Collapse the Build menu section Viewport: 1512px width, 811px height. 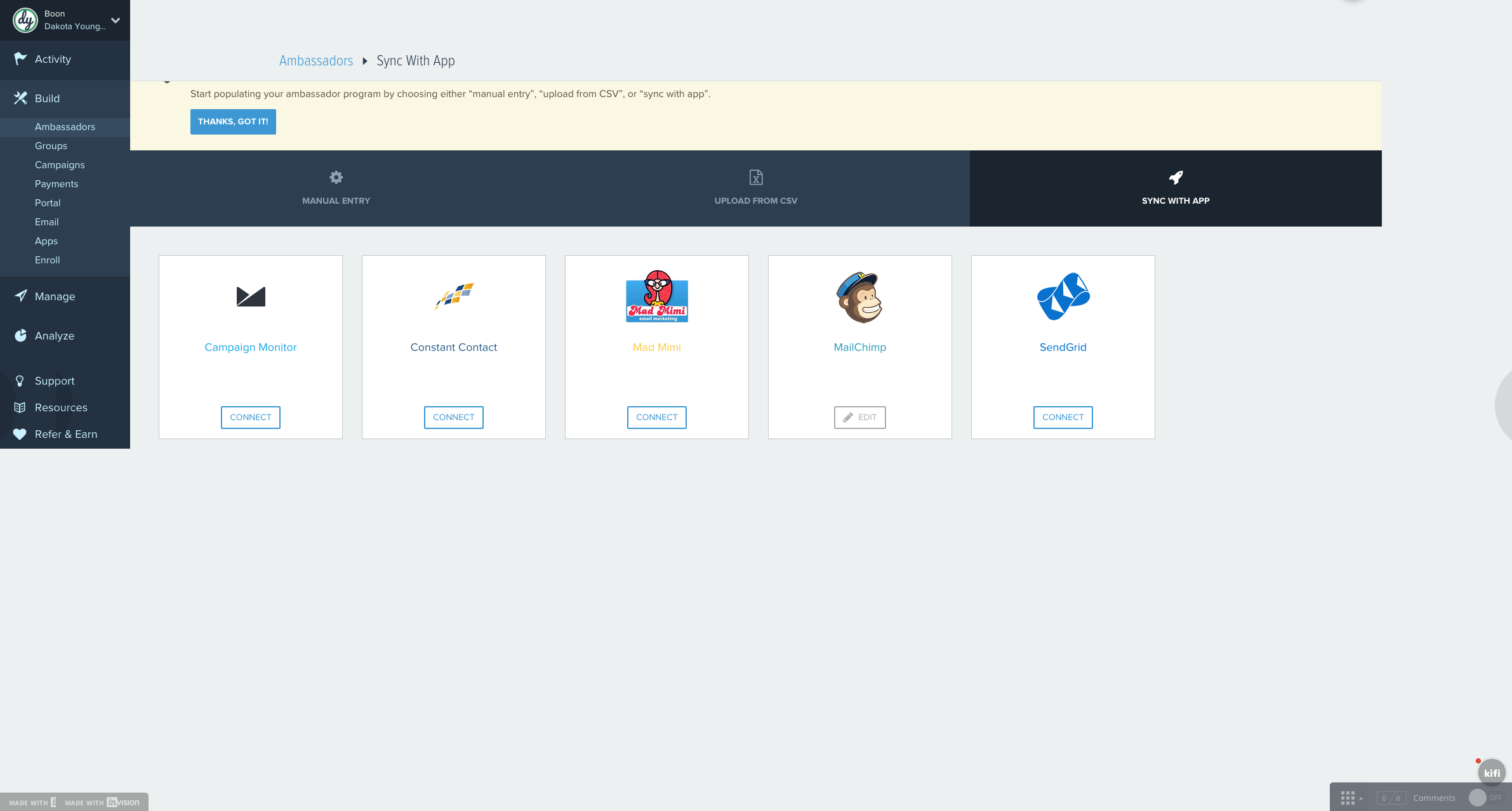click(x=65, y=98)
